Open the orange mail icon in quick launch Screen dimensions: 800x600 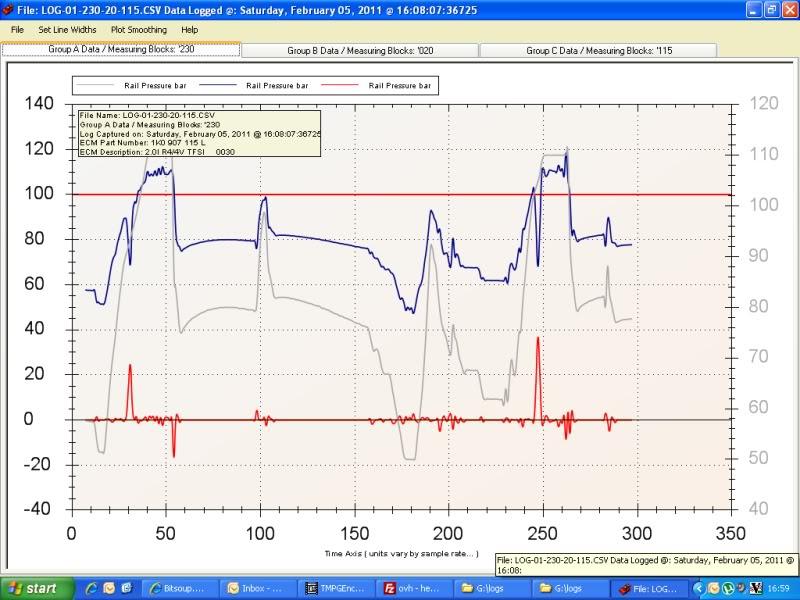point(109,589)
